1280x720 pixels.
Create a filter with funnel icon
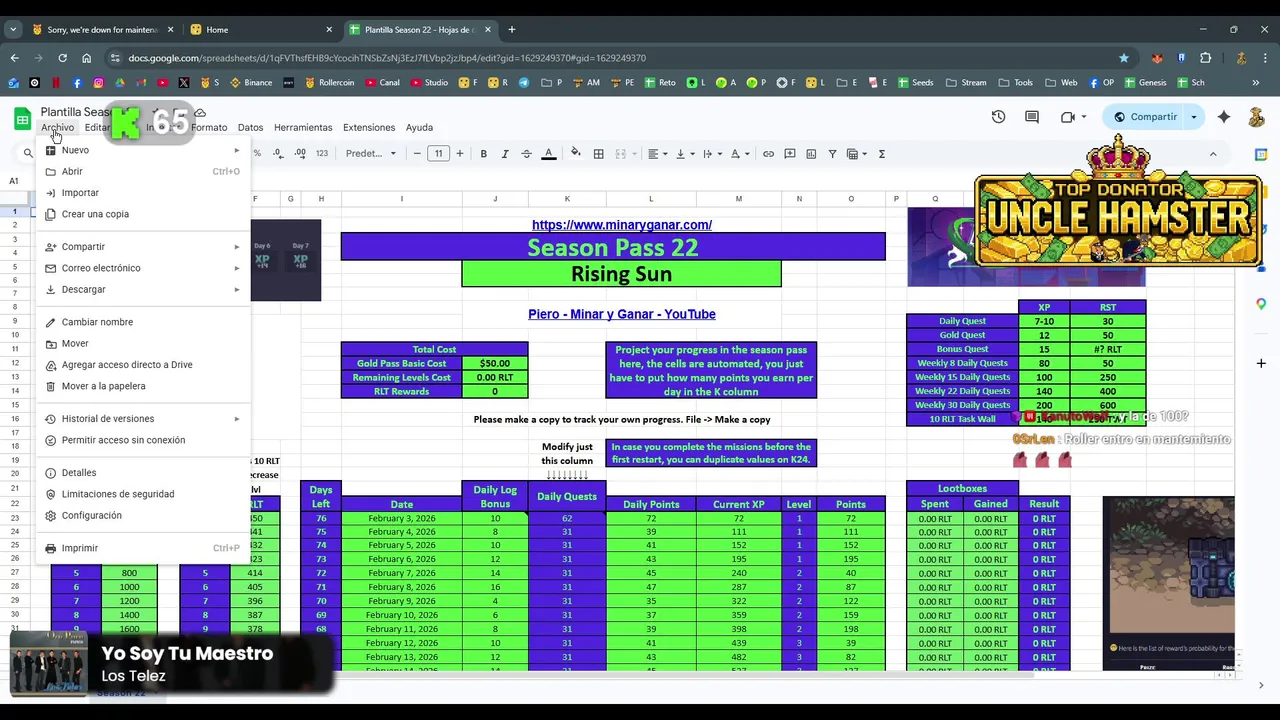tap(832, 154)
